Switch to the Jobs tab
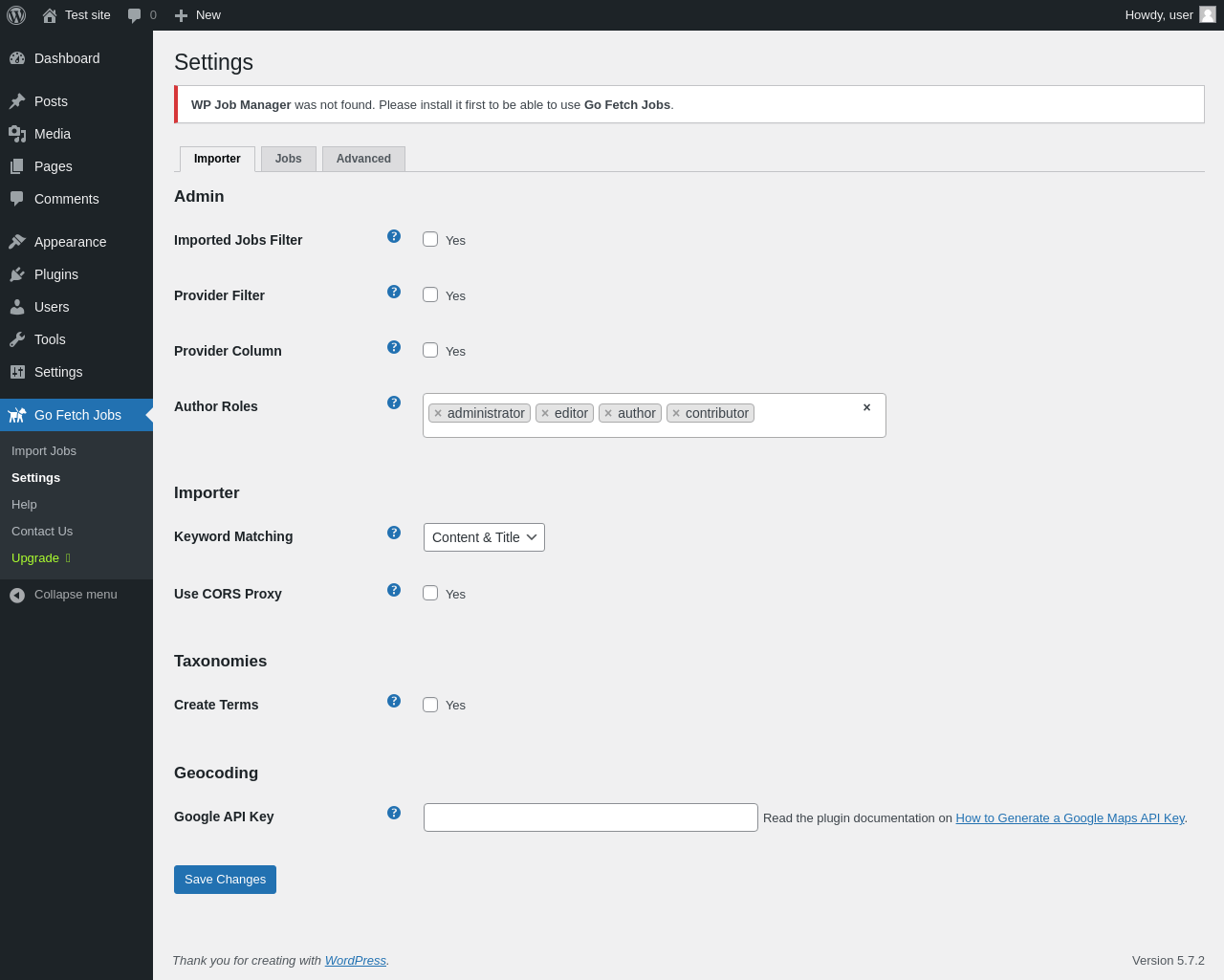This screenshot has width=1224, height=980. [289, 159]
